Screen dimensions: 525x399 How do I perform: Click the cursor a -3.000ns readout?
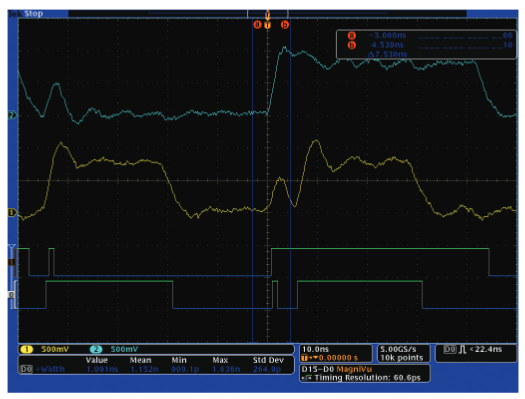pyautogui.click(x=387, y=35)
